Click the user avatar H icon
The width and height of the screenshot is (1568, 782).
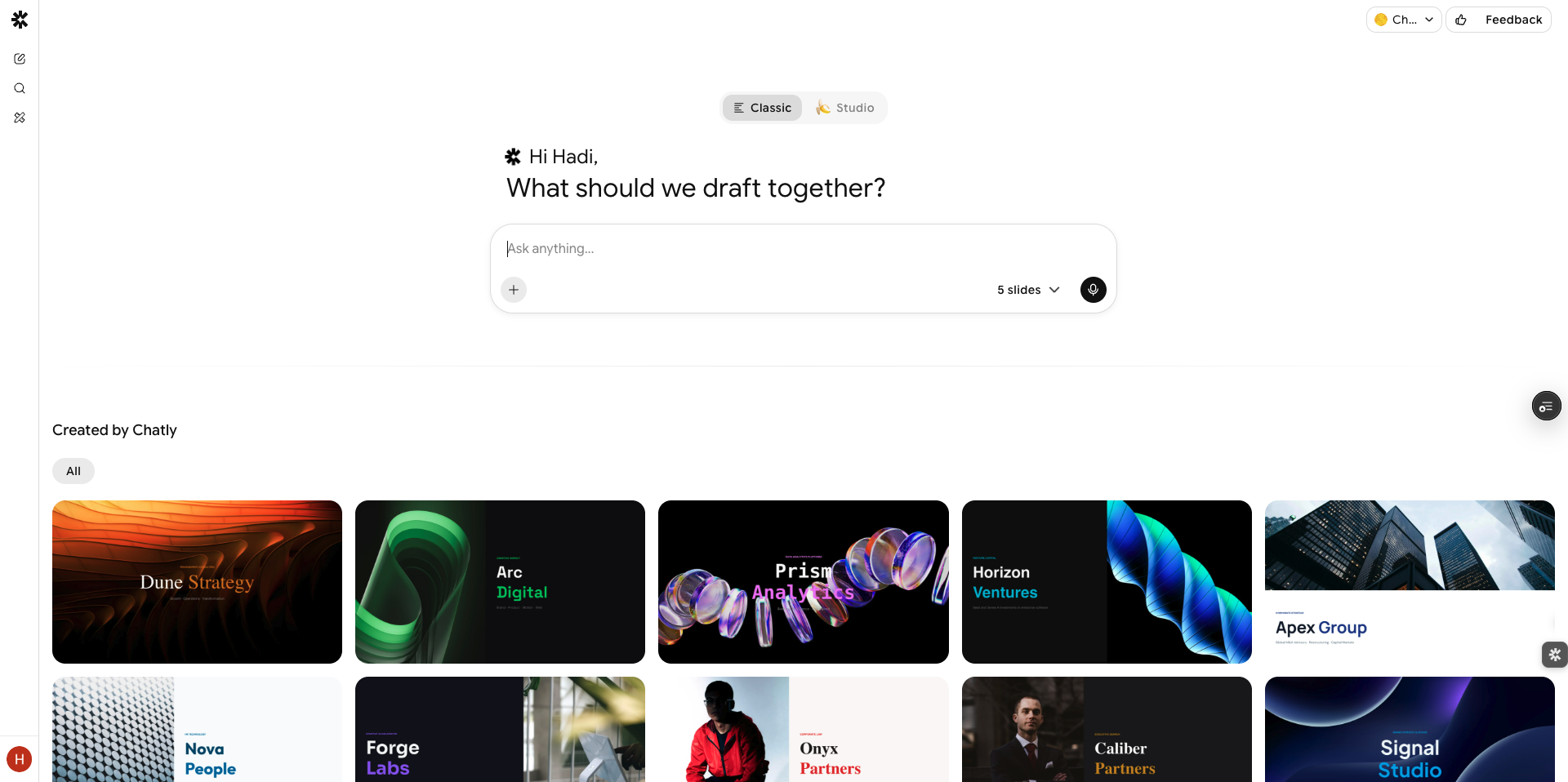[x=20, y=759]
